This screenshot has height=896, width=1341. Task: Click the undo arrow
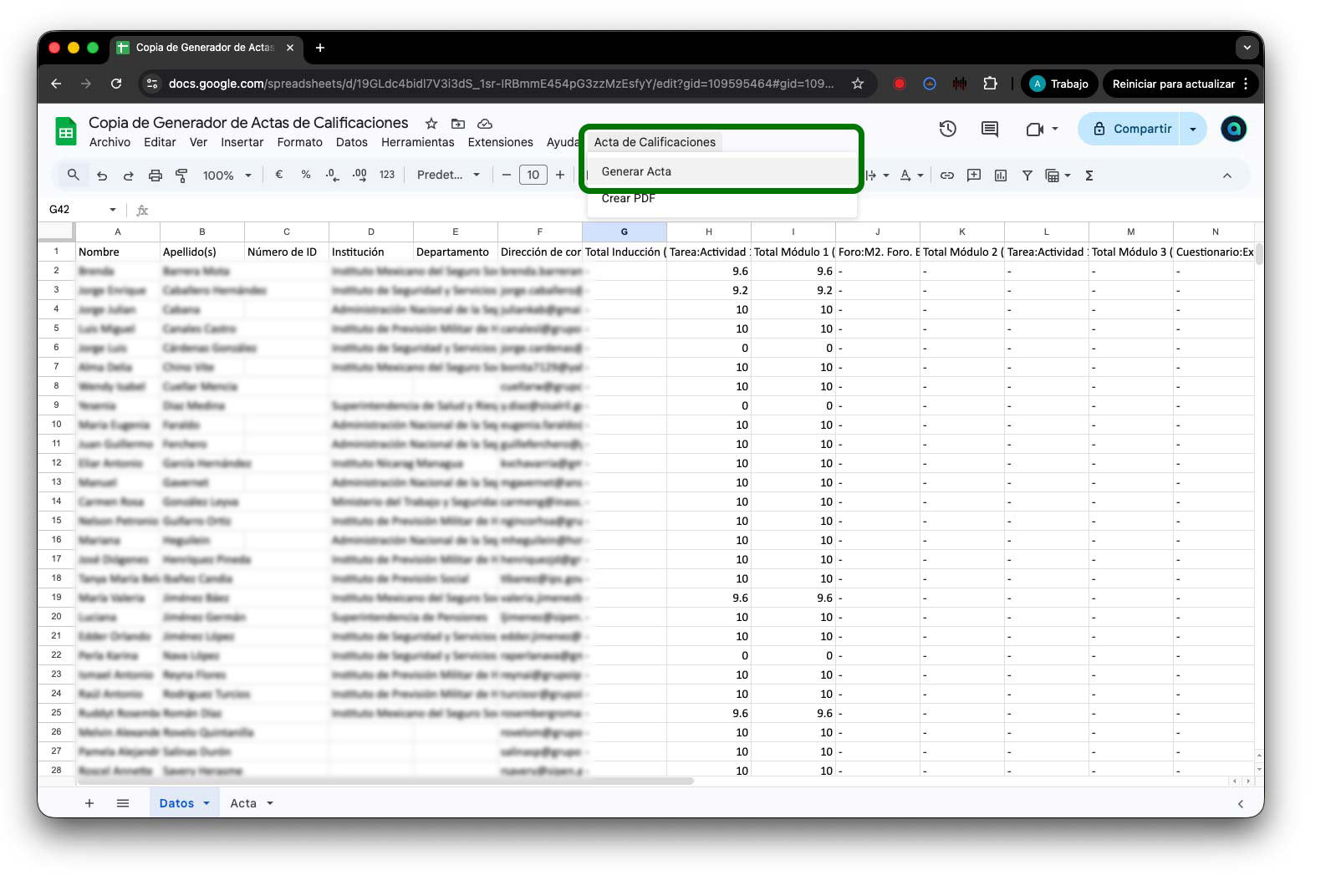pos(102,176)
